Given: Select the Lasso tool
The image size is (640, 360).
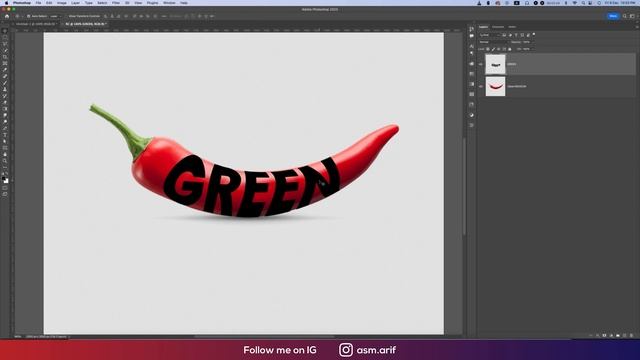Looking at the screenshot, I should [5, 44].
